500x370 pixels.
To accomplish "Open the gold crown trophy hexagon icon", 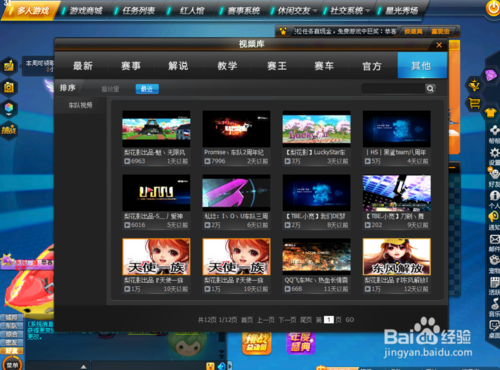I will click(x=474, y=85).
